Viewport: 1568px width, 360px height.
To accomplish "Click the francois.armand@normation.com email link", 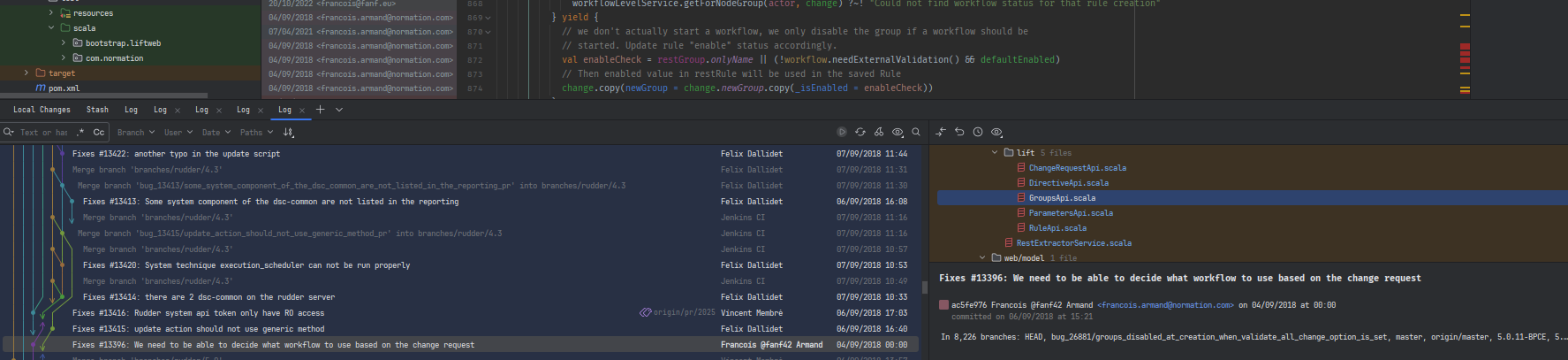I will (x=1165, y=305).
